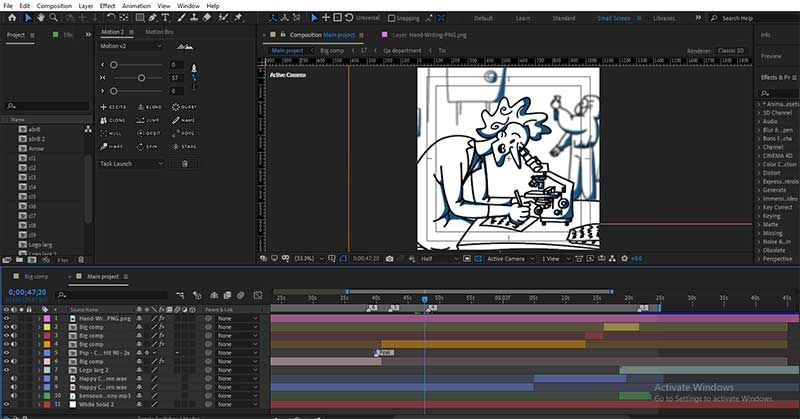Select the Small Screen workspace
This screenshot has height=419, width=800.
click(x=613, y=18)
